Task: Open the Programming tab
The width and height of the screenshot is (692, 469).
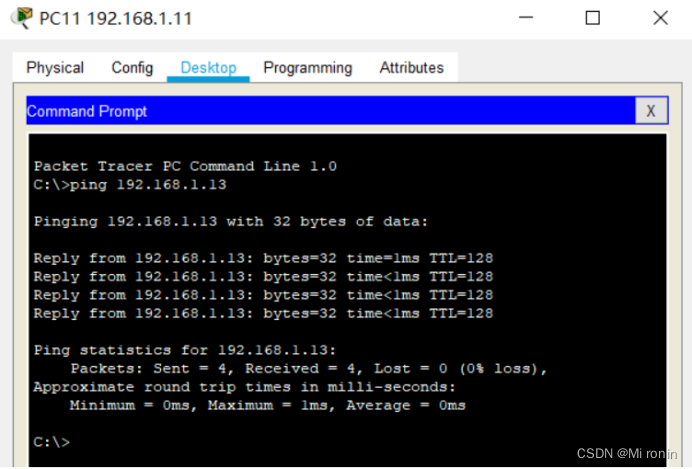Action: 308,68
